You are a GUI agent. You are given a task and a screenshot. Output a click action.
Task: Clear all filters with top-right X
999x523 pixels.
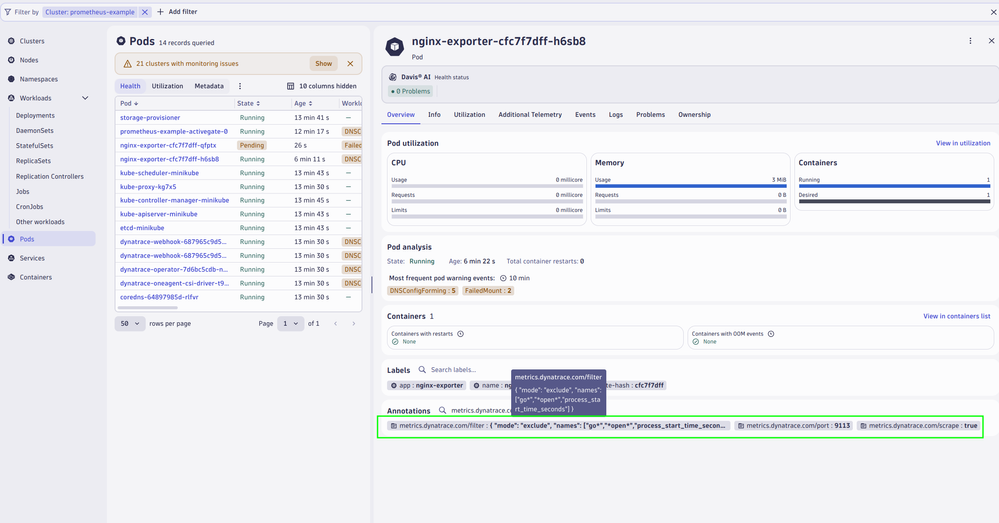[x=993, y=11]
